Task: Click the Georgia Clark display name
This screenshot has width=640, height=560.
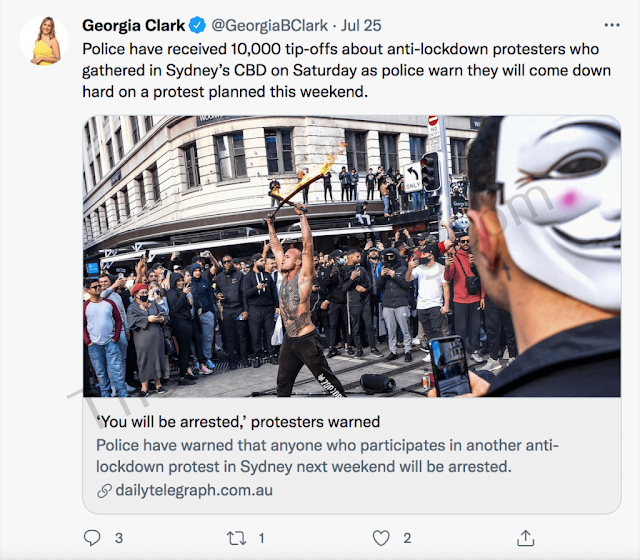Action: point(132,24)
